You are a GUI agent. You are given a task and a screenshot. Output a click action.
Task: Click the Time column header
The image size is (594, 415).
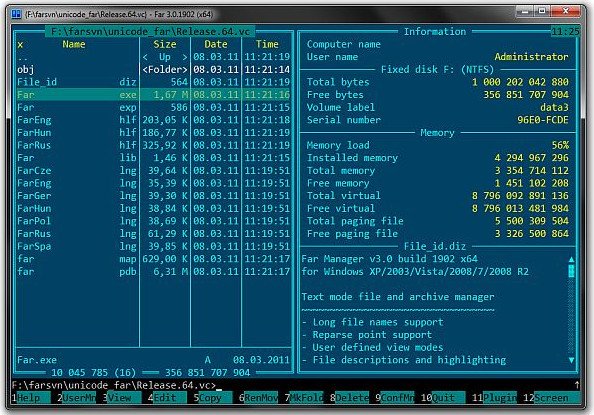tap(267, 44)
